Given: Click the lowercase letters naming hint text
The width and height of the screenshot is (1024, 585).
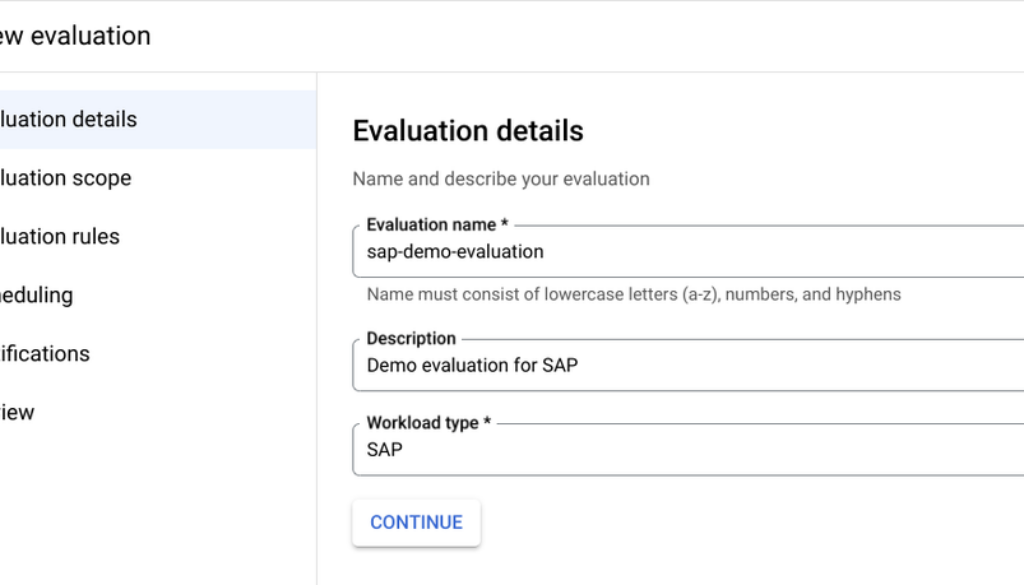Looking at the screenshot, I should 633,294.
